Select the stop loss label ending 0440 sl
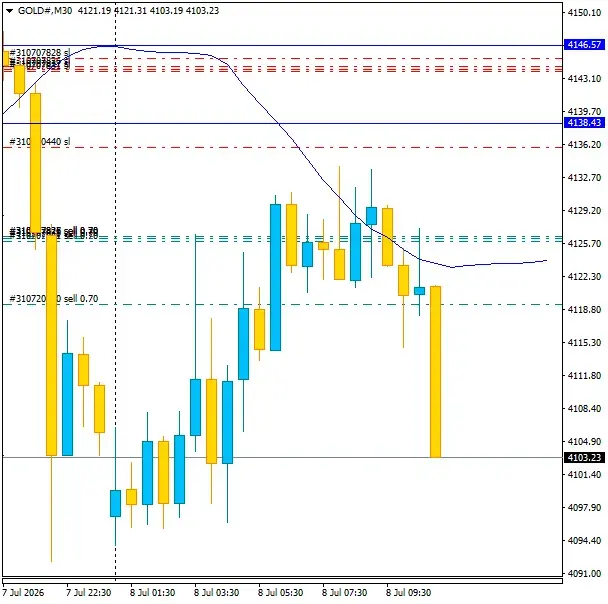This screenshot has height=604, width=608. (40, 142)
